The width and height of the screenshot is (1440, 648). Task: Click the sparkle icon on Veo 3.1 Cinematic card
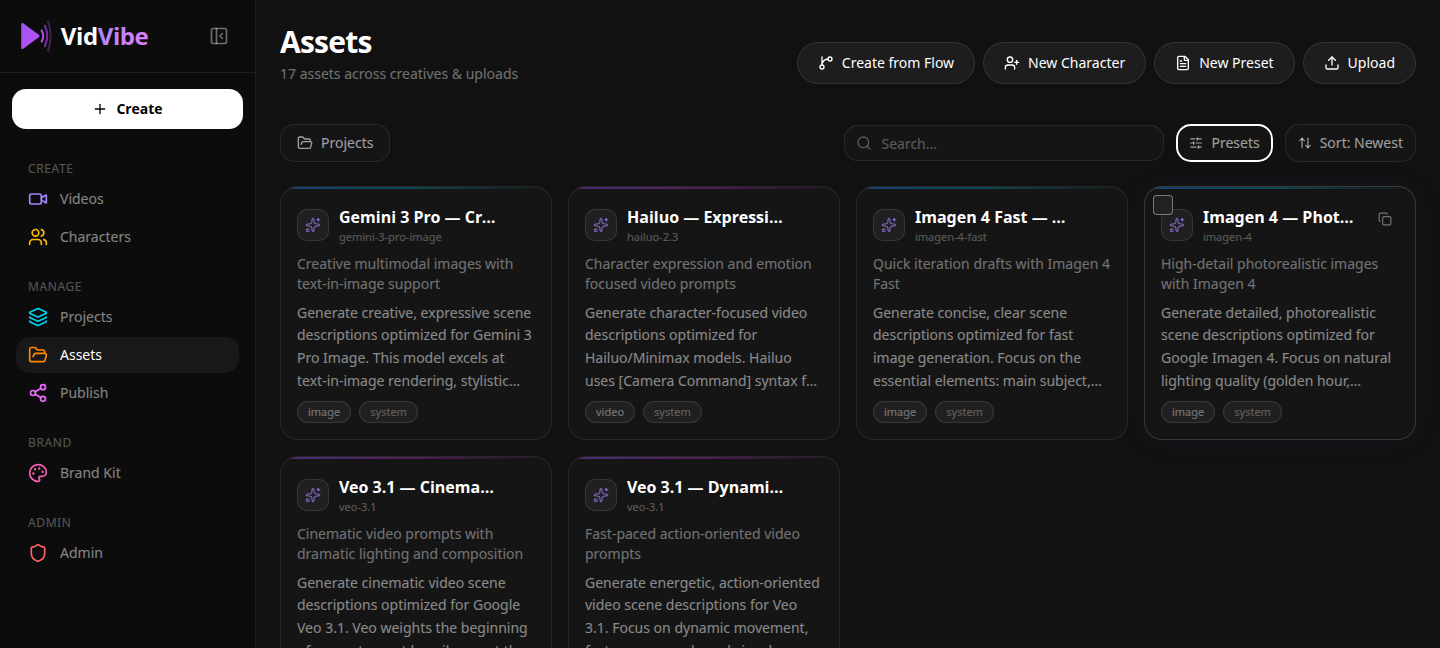313,495
